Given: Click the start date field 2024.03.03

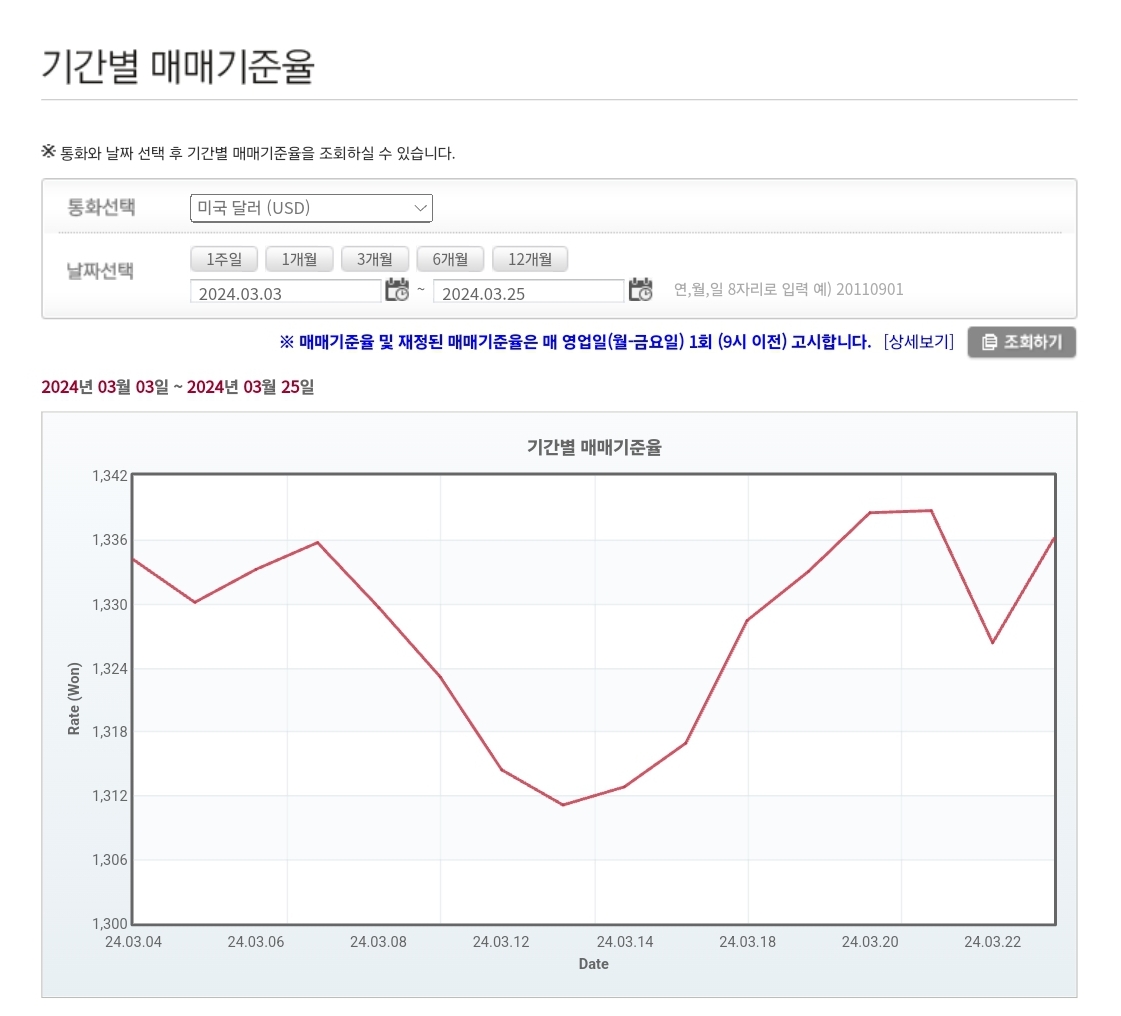Looking at the screenshot, I should (285, 292).
